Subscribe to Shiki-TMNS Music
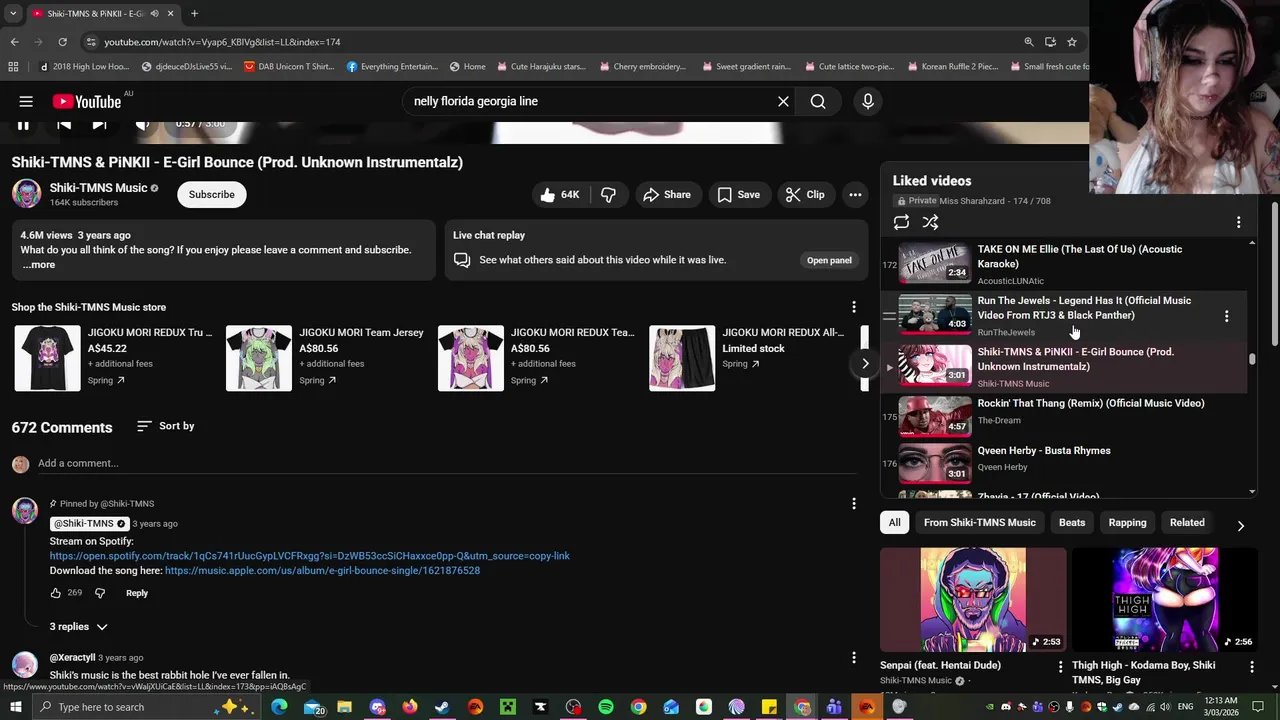1280x720 pixels. click(x=212, y=194)
